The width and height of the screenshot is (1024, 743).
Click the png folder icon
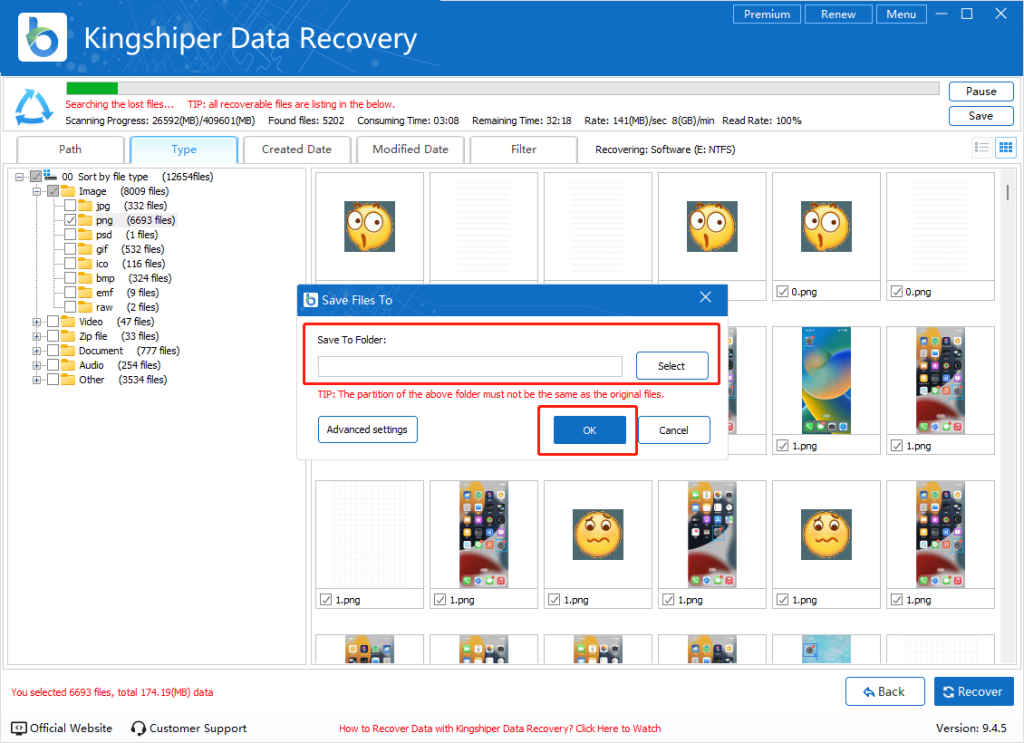85,220
